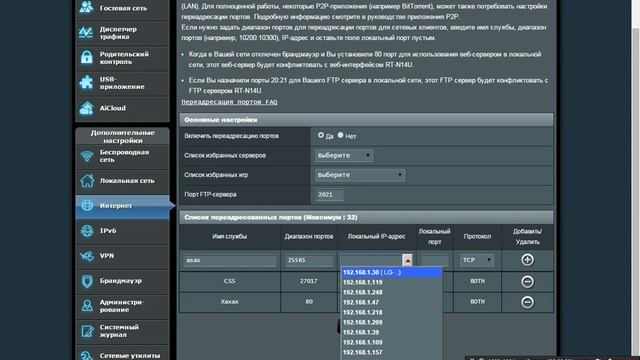
Task: Remove the Хахах rule minus icon
Action: (527, 302)
